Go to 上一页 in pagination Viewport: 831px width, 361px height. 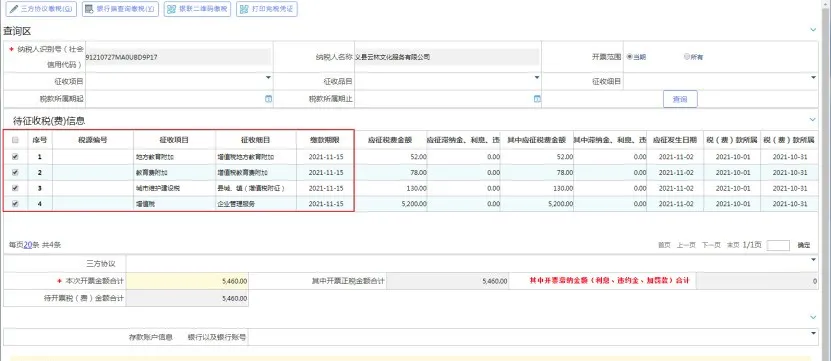pyautogui.click(x=685, y=245)
